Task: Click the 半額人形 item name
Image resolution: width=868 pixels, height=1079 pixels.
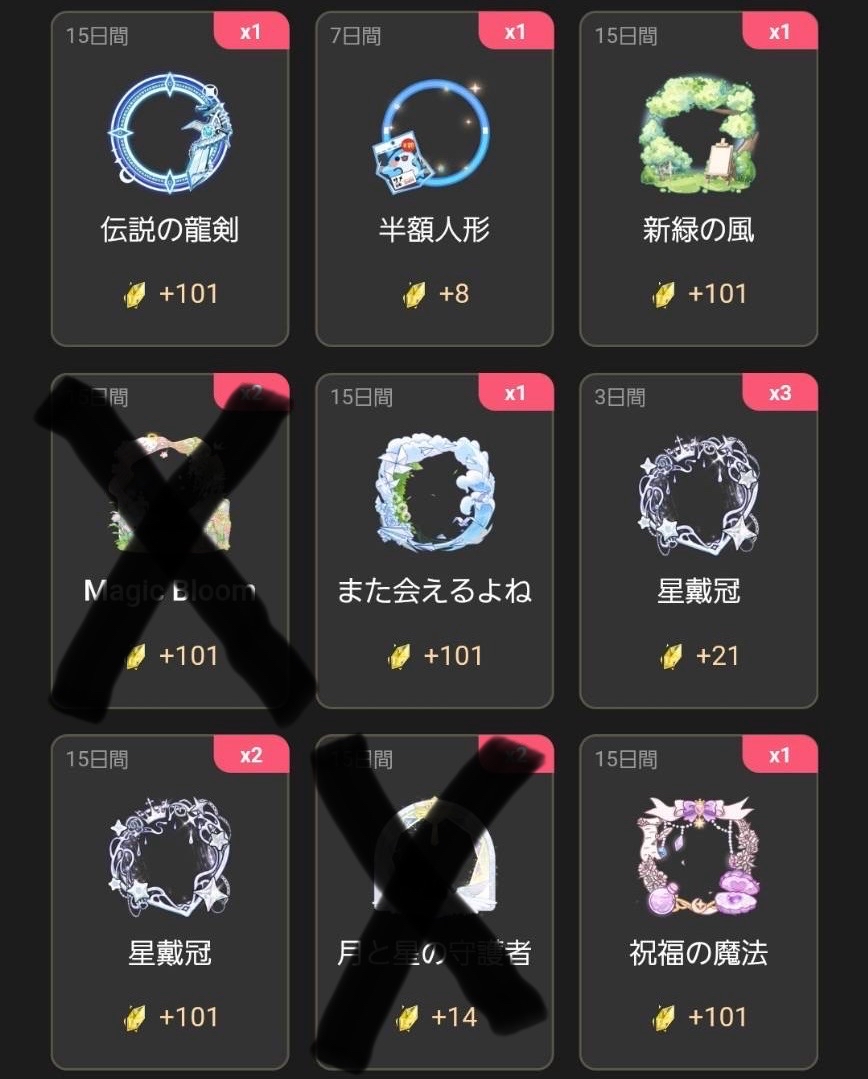Action: 434,229
